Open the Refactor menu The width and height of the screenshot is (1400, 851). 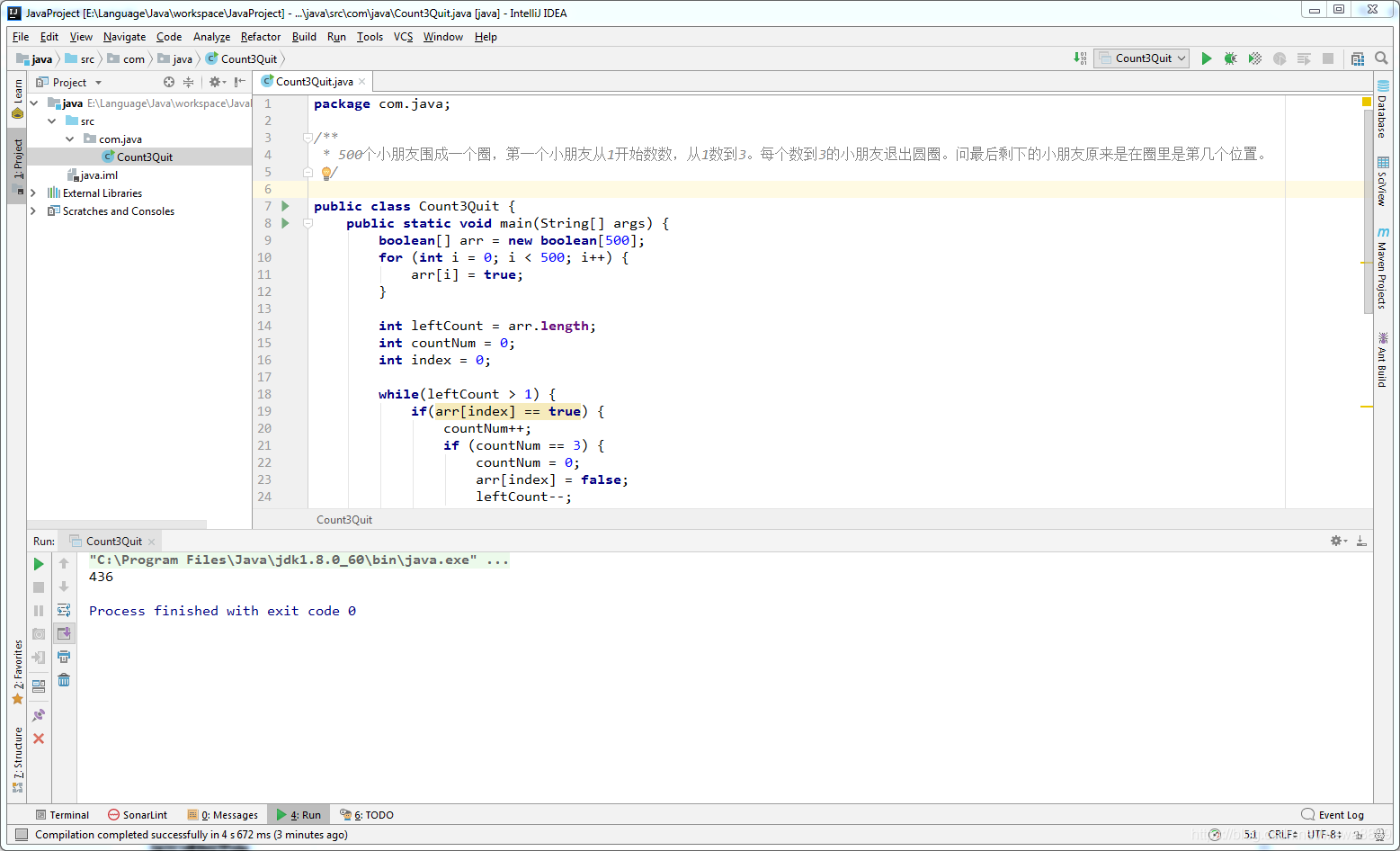click(x=260, y=37)
